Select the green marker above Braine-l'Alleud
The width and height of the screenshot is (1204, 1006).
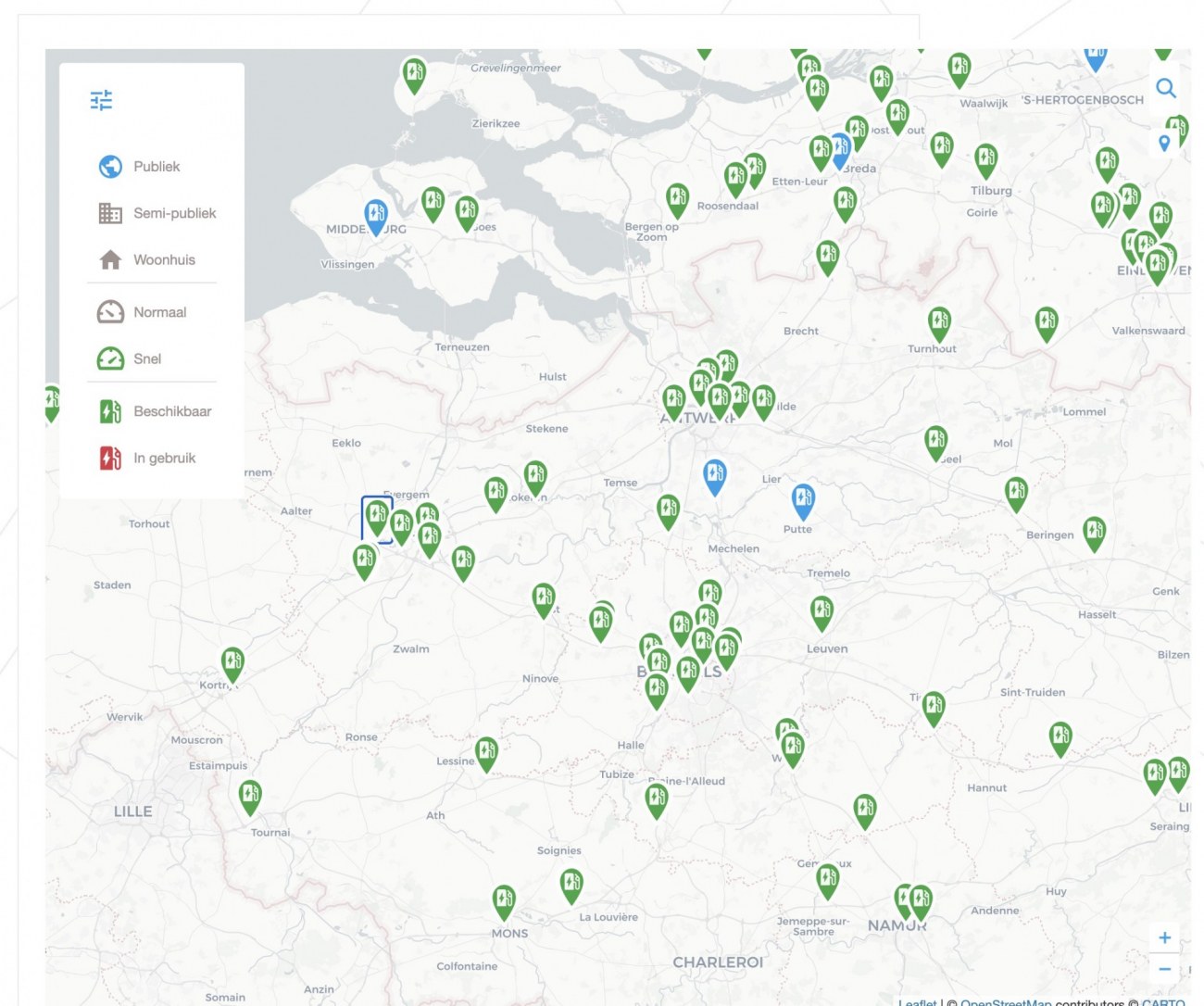(x=657, y=800)
